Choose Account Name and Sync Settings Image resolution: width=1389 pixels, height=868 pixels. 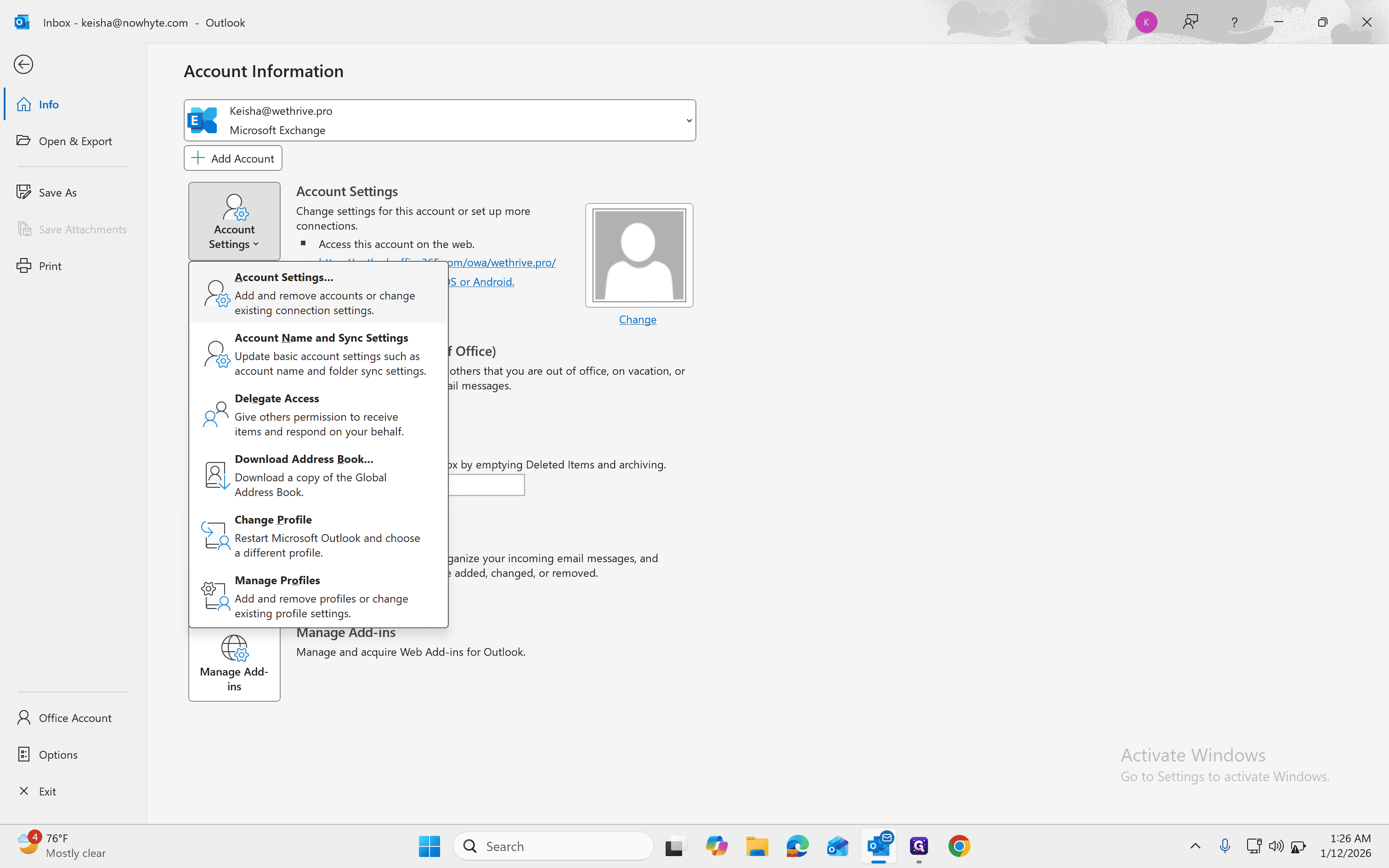(x=319, y=354)
